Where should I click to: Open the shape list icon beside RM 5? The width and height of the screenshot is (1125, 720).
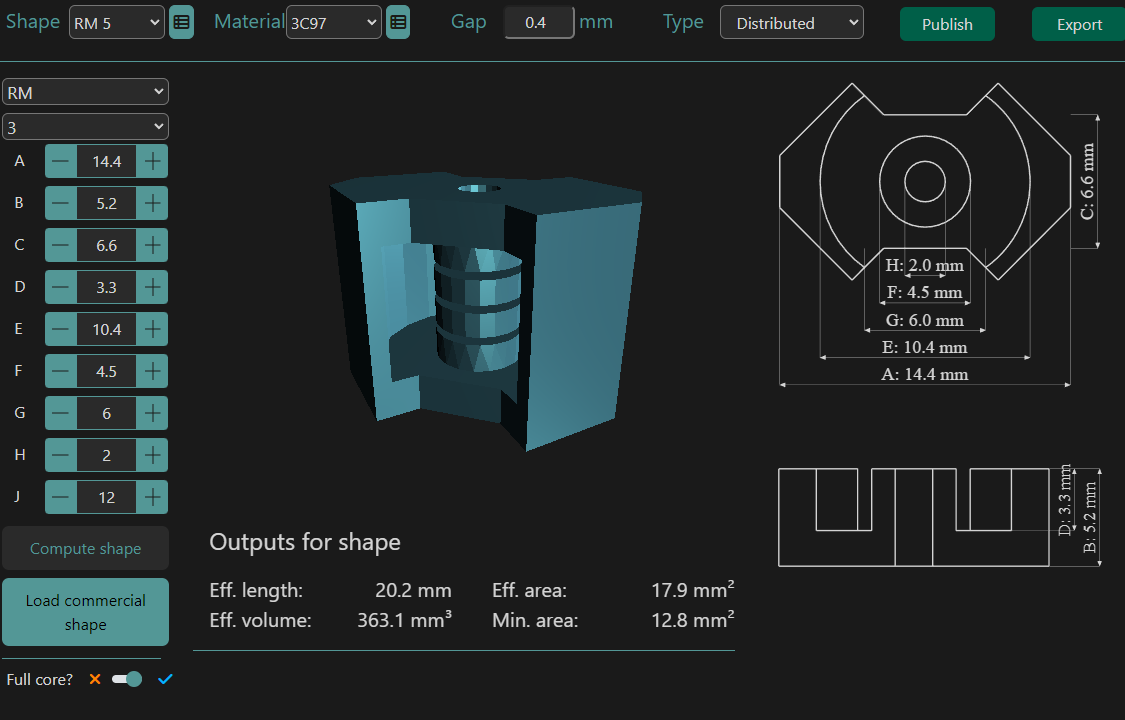click(181, 22)
